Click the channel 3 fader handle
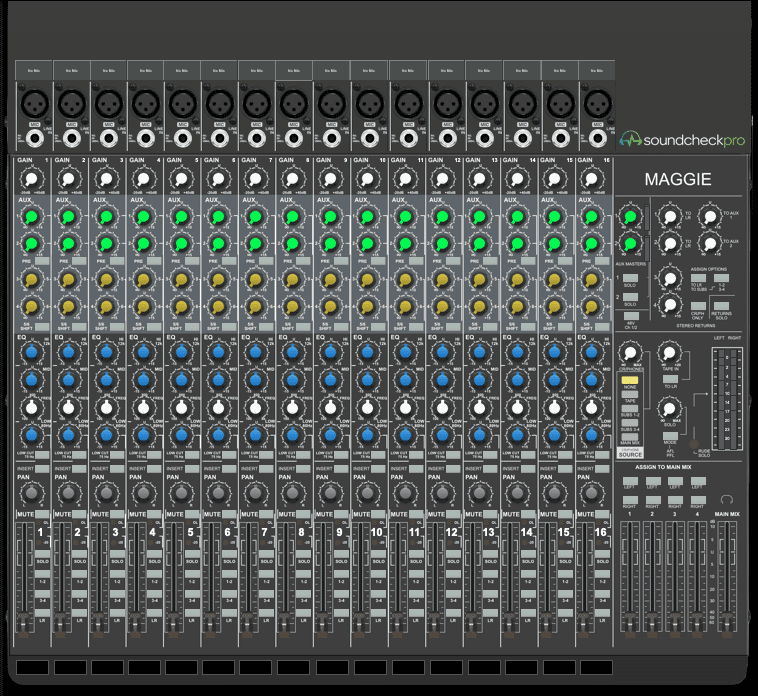Screen dimensions: 758x696 tap(97, 623)
